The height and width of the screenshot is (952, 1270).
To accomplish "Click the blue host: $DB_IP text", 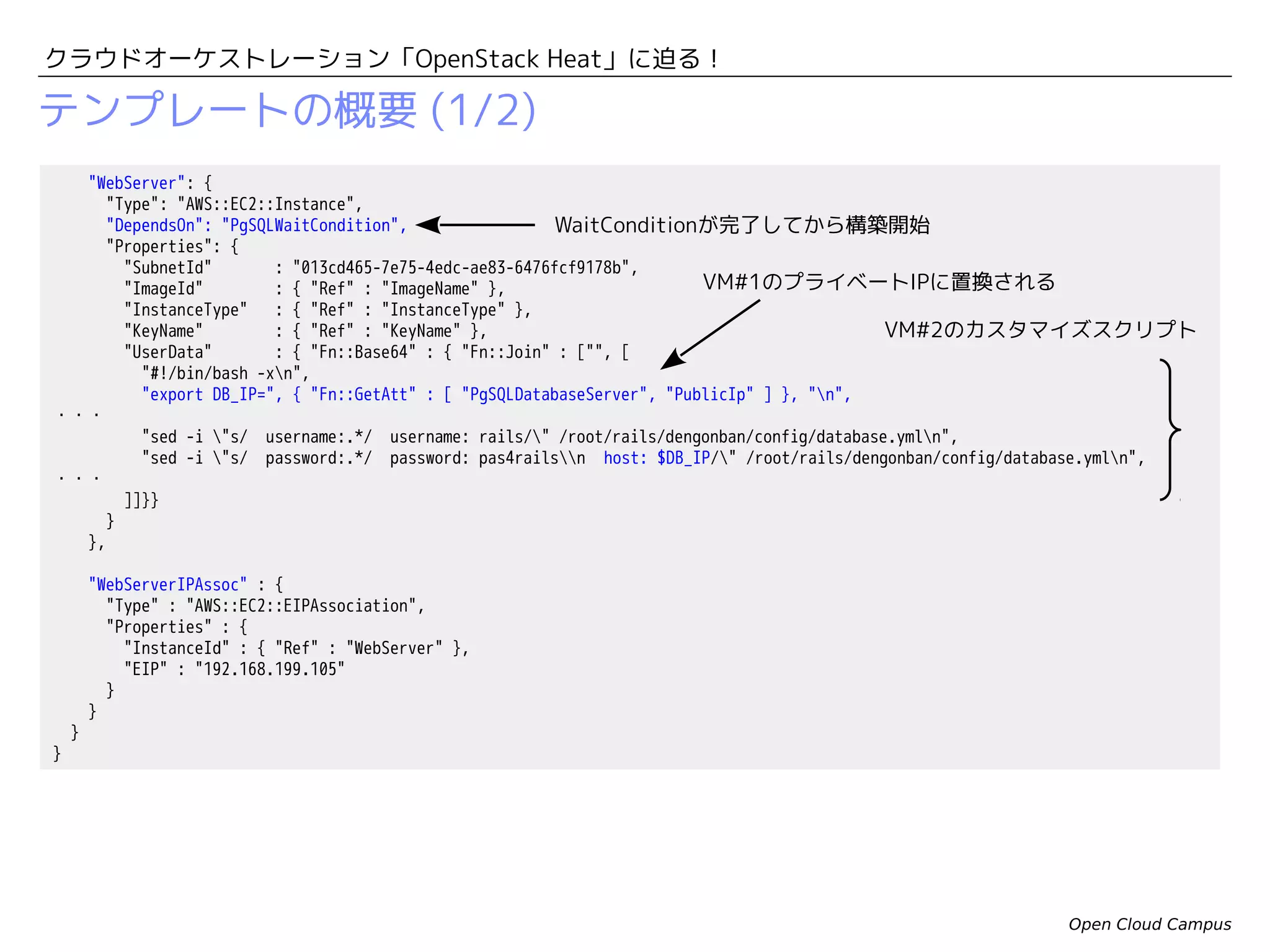I will 657,457.
